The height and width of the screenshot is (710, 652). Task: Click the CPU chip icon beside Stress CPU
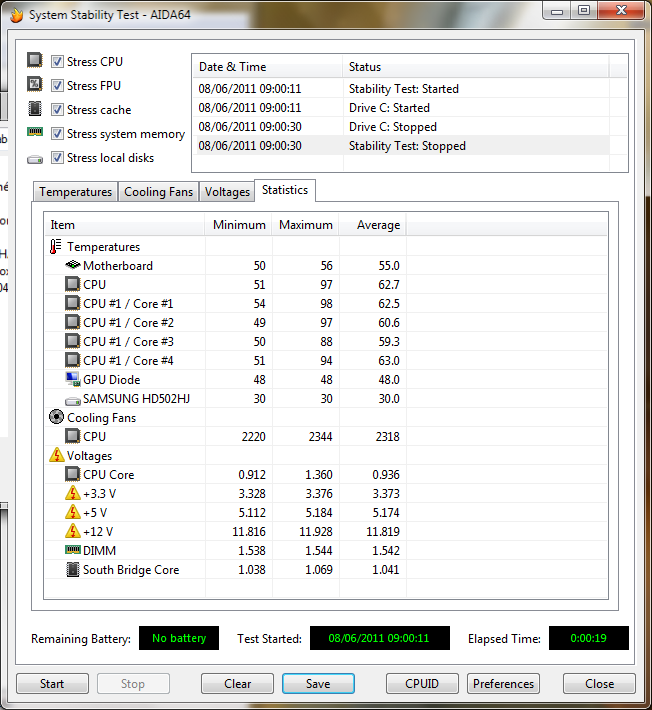[35, 60]
